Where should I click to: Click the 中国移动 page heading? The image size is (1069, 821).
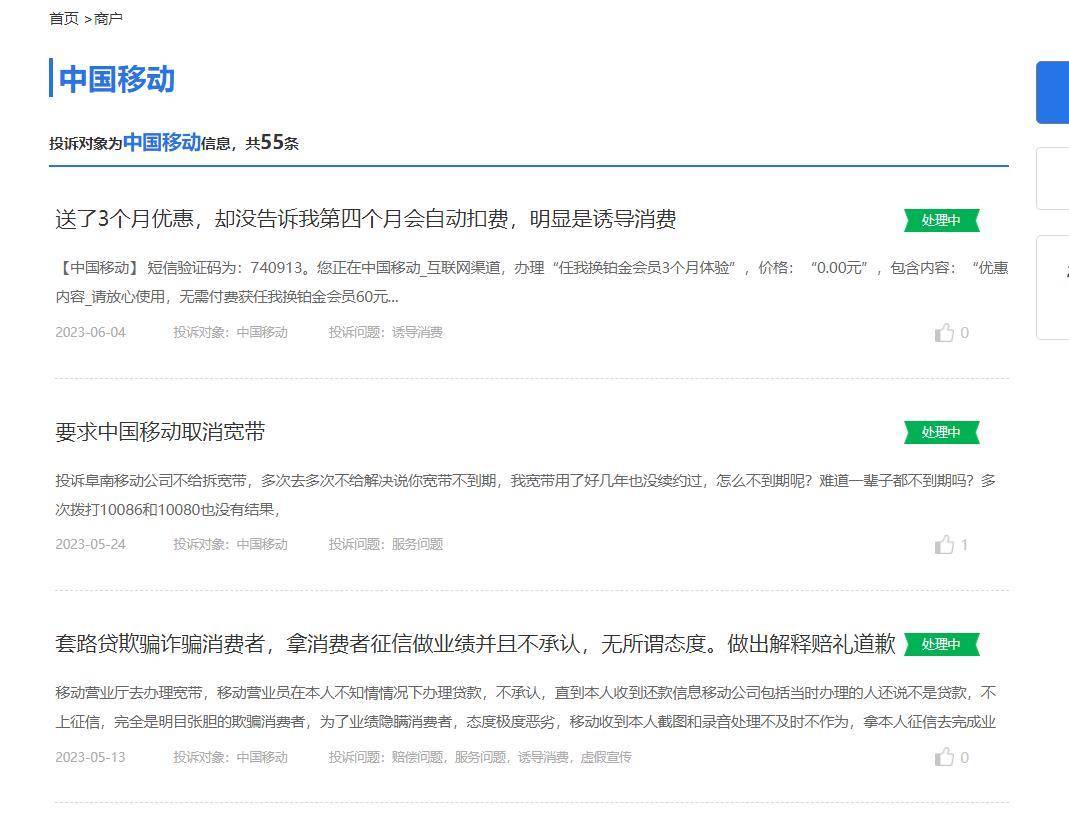point(117,79)
